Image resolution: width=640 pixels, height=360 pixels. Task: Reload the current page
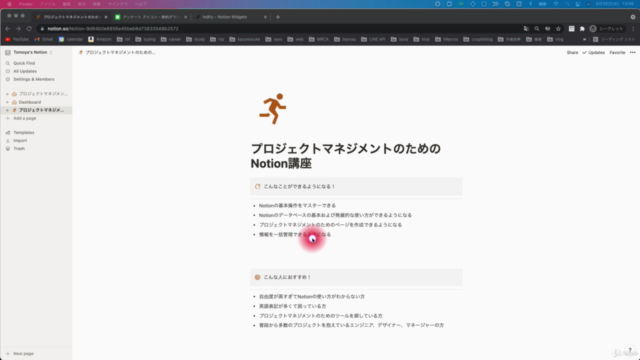29,29
